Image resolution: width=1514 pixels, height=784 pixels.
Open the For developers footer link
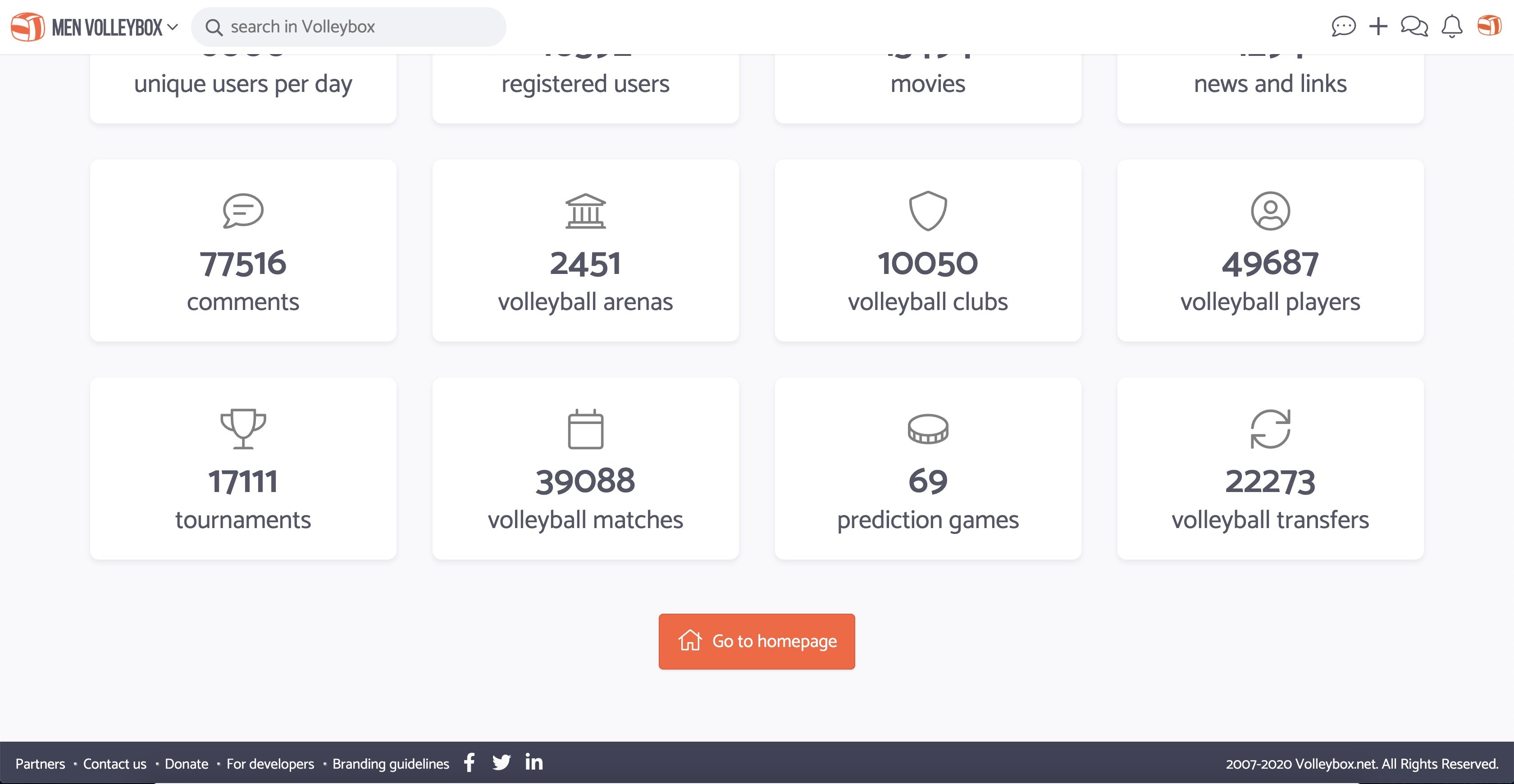[x=270, y=764]
